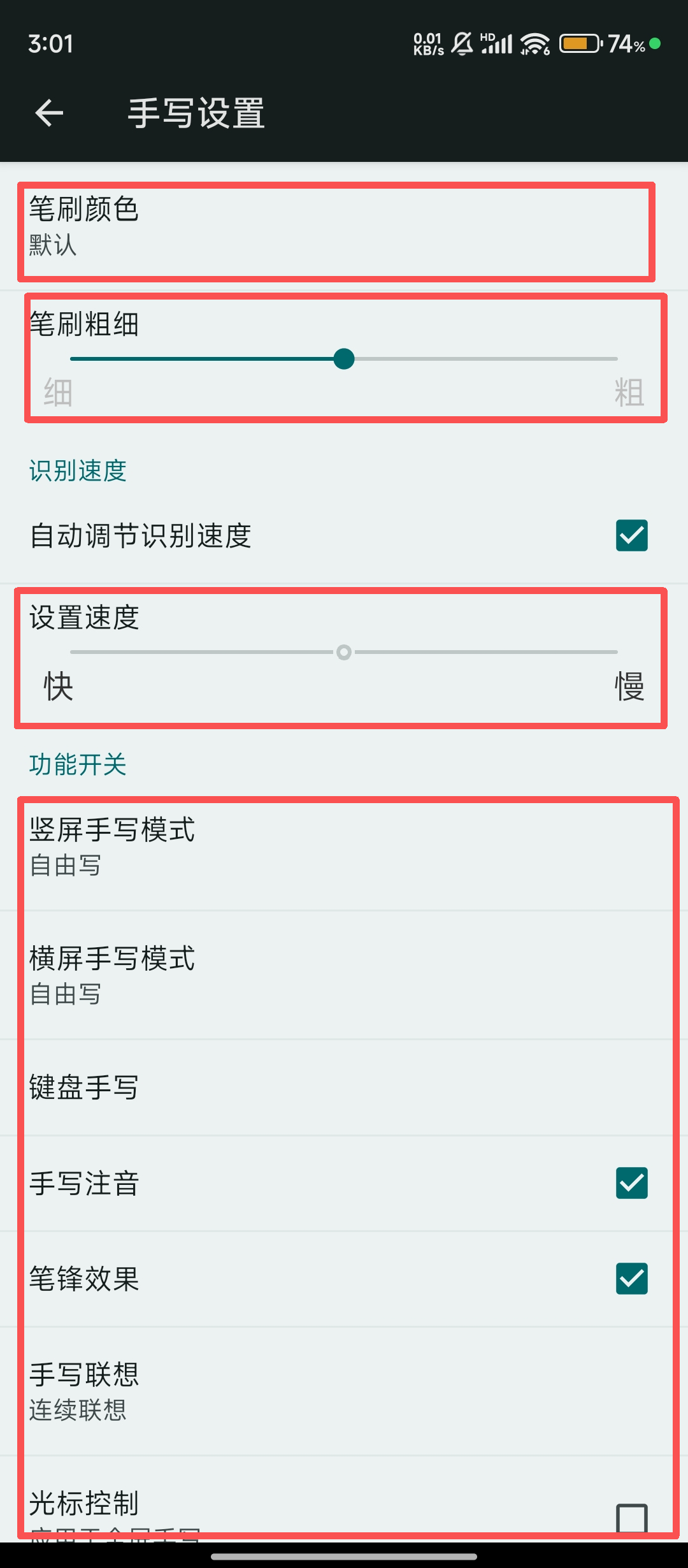
Task: Tap the back arrow icon
Action: click(x=49, y=113)
